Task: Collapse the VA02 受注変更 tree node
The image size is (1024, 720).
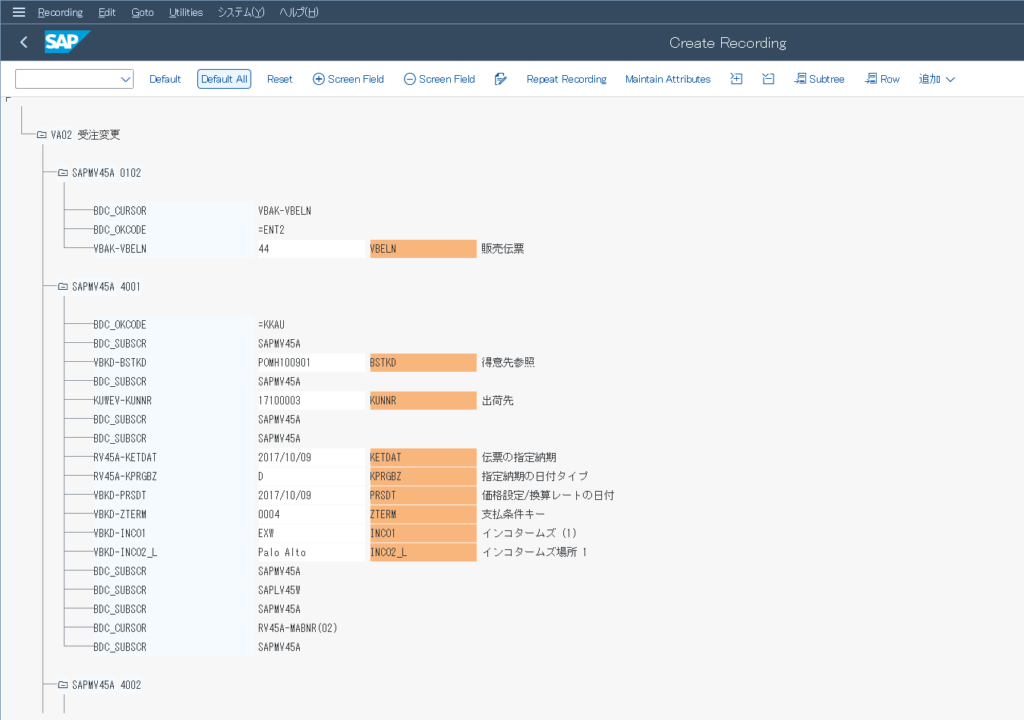Action: tap(41, 133)
